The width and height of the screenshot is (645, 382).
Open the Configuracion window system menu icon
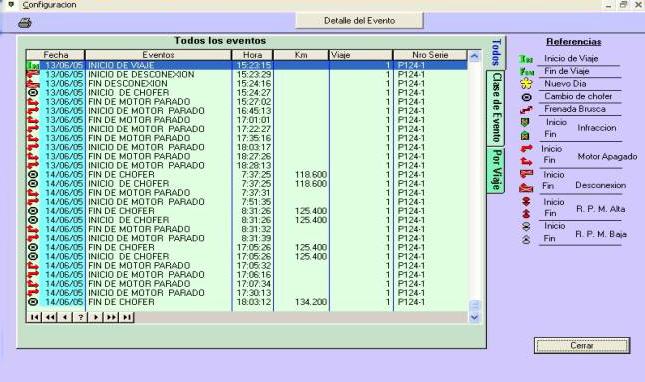[x=12, y=5]
